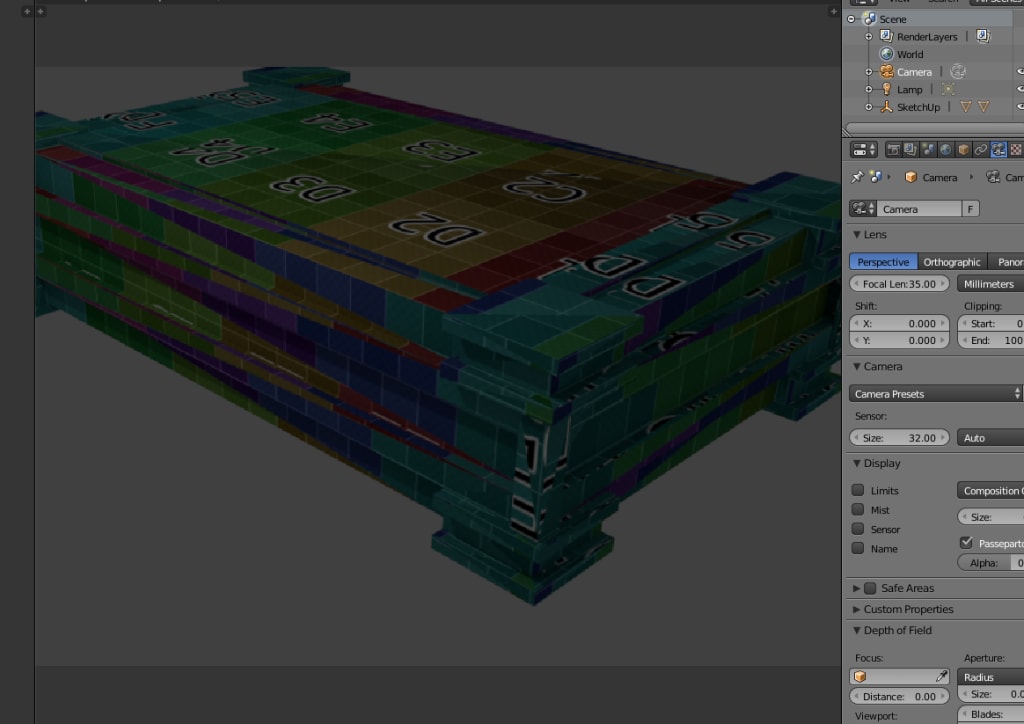Enable the Limits display checkbox
This screenshot has width=1024, height=724.
click(x=858, y=490)
